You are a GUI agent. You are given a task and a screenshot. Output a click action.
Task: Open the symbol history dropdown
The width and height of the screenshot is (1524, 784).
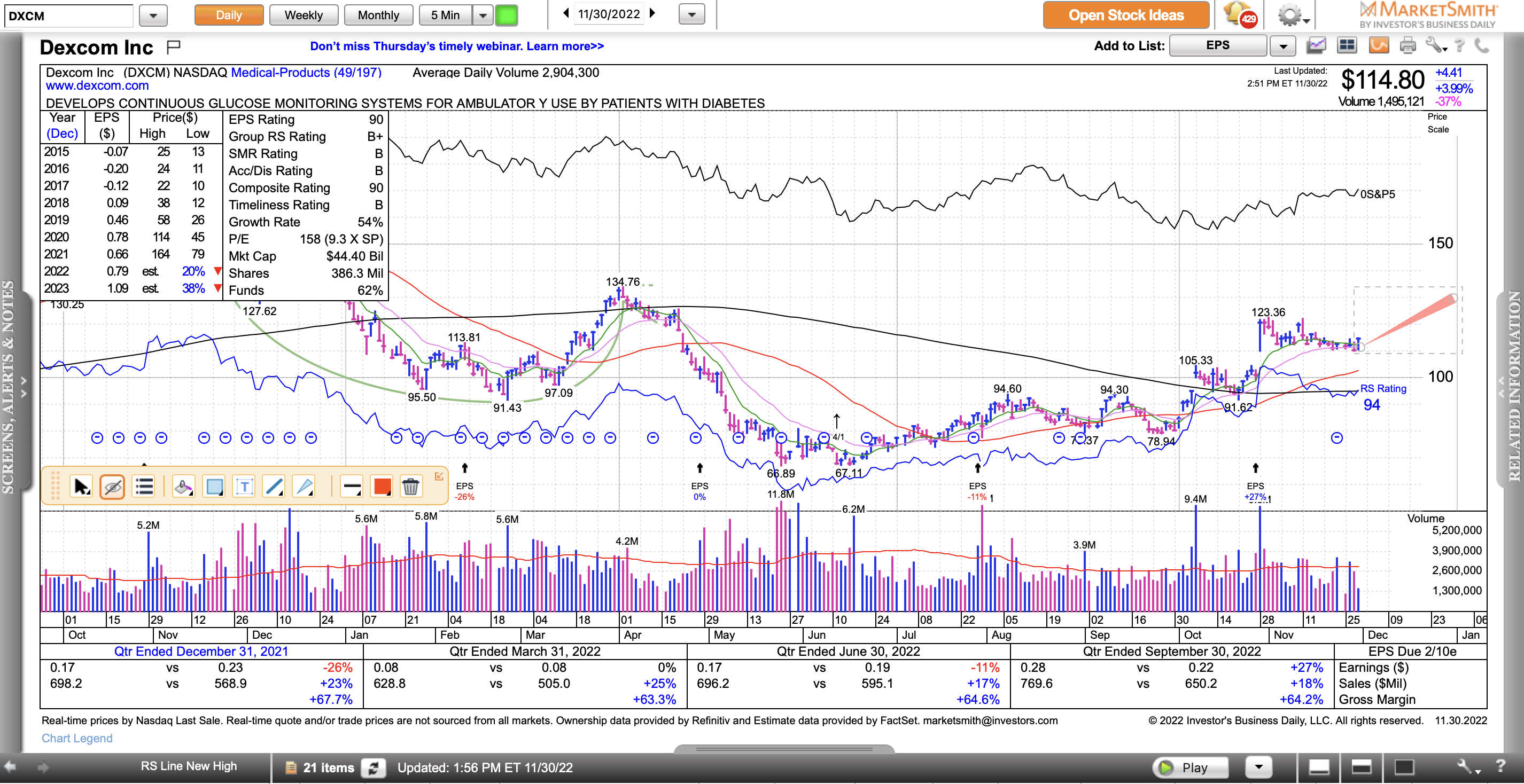(x=153, y=15)
